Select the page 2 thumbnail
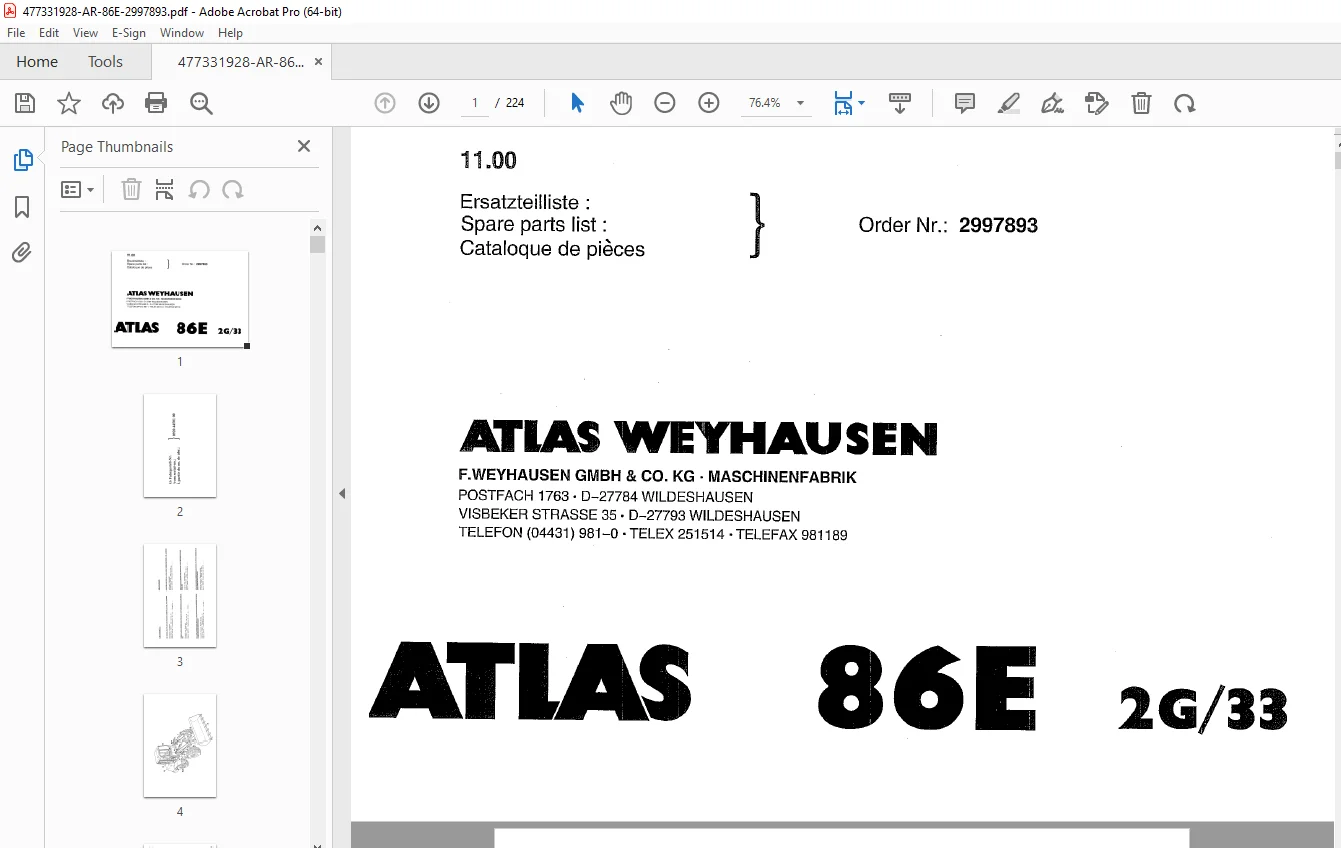1341x848 pixels. (x=180, y=445)
